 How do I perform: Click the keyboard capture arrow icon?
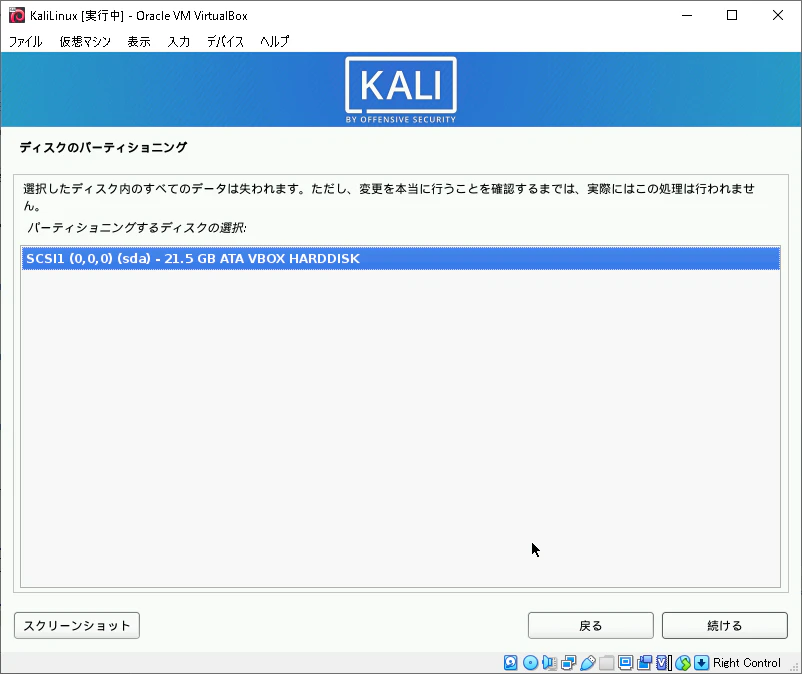point(702,663)
